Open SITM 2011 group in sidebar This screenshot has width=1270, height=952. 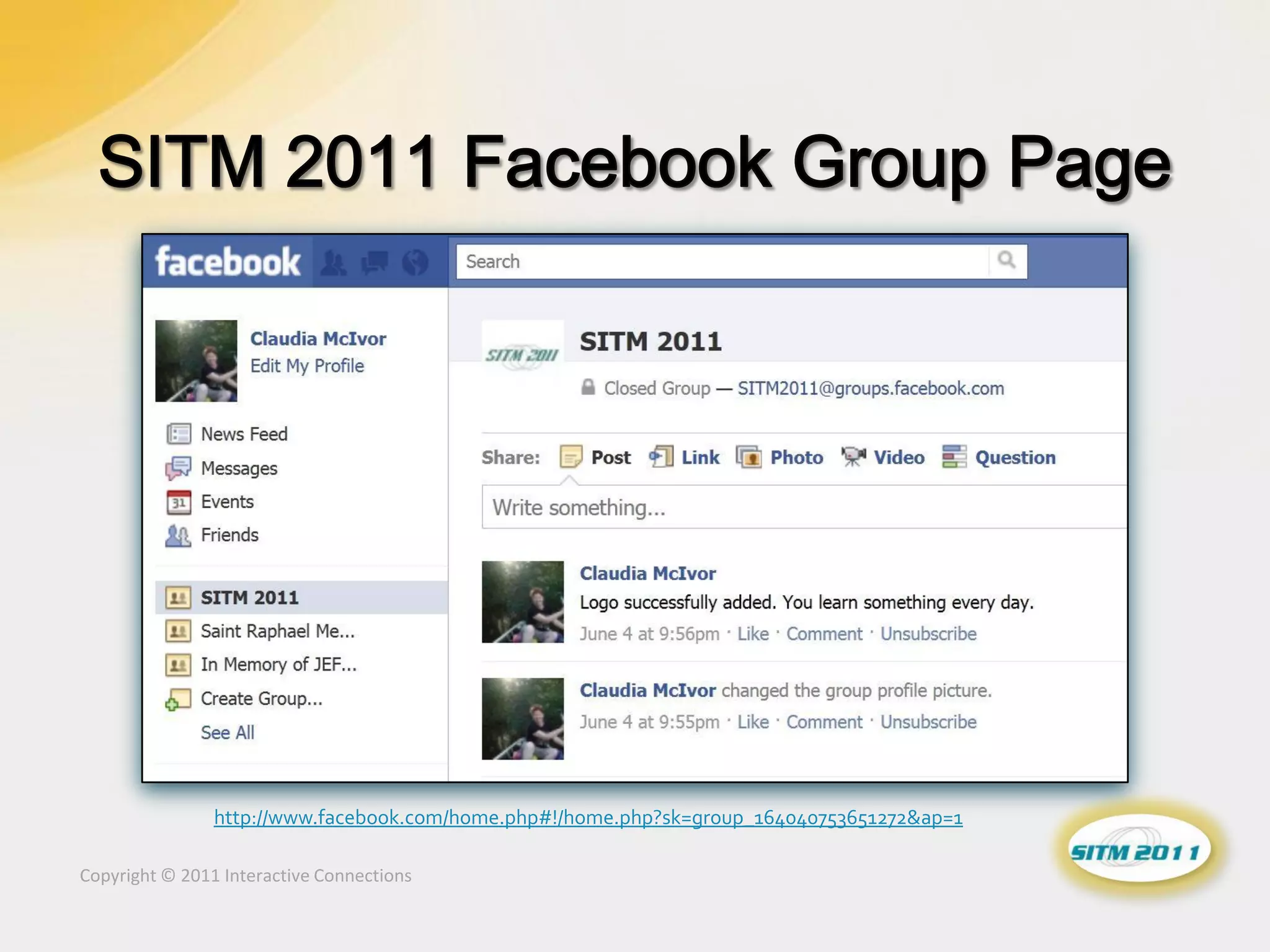click(x=249, y=597)
